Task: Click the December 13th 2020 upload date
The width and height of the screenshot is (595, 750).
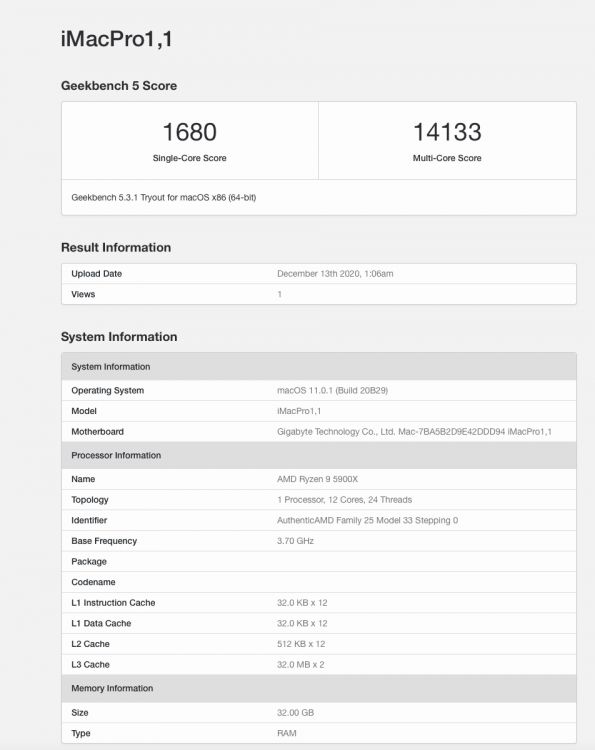Action: point(335,274)
